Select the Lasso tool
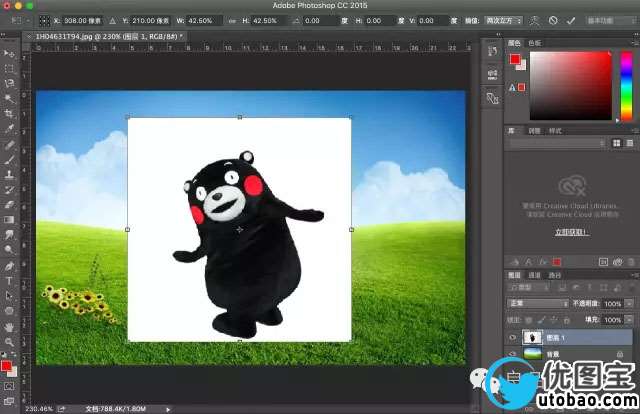Image resolution: width=640 pixels, height=414 pixels. (9, 83)
